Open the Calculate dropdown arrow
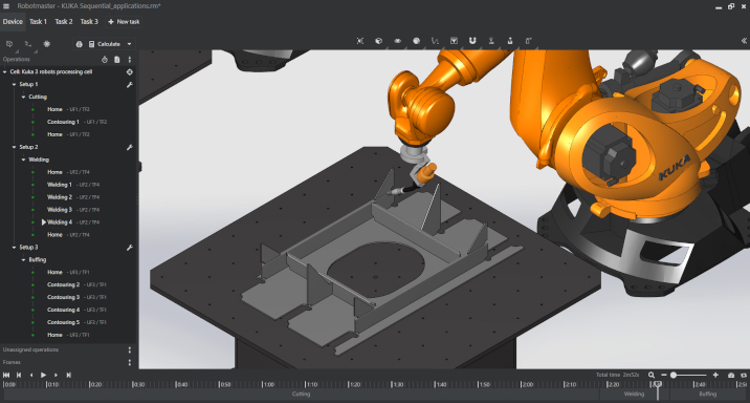Image resolution: width=750 pixels, height=403 pixels. pyautogui.click(x=129, y=44)
